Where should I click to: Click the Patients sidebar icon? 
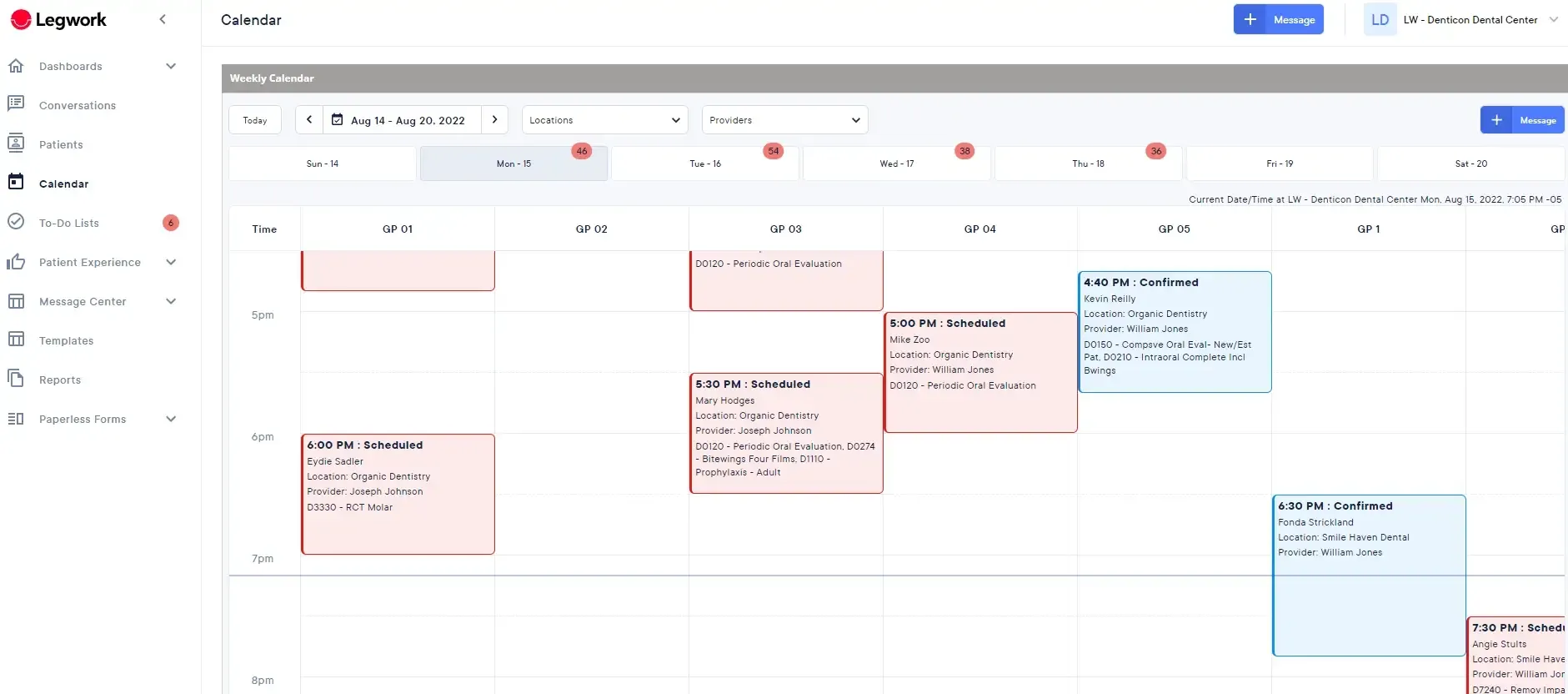(16, 143)
